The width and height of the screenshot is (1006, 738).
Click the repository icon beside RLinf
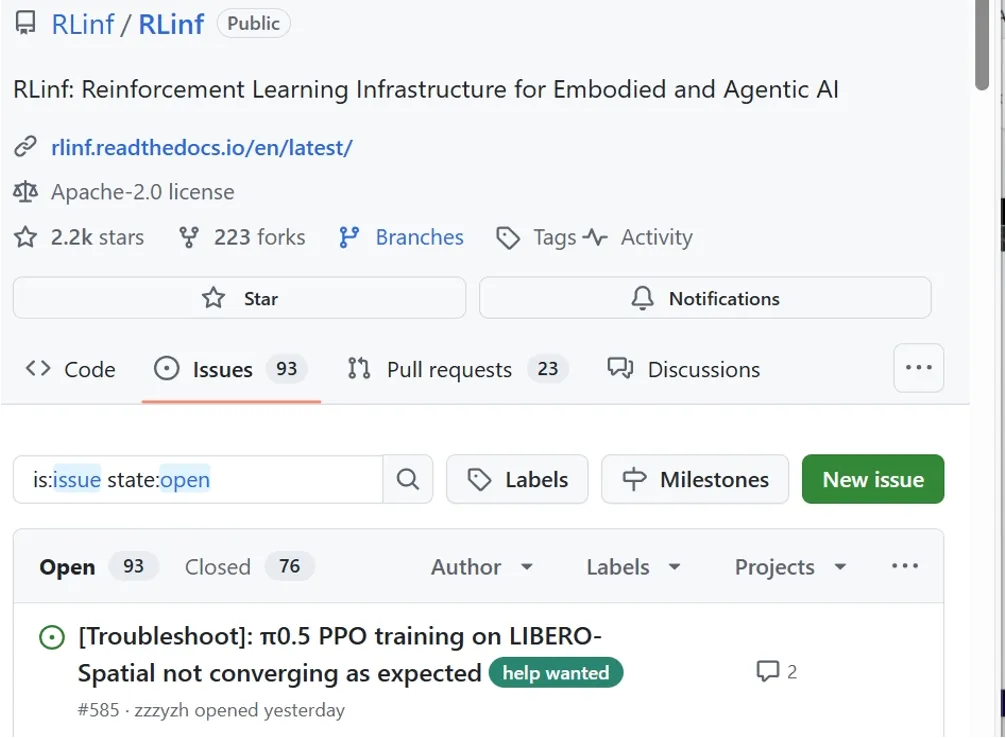(x=25, y=24)
